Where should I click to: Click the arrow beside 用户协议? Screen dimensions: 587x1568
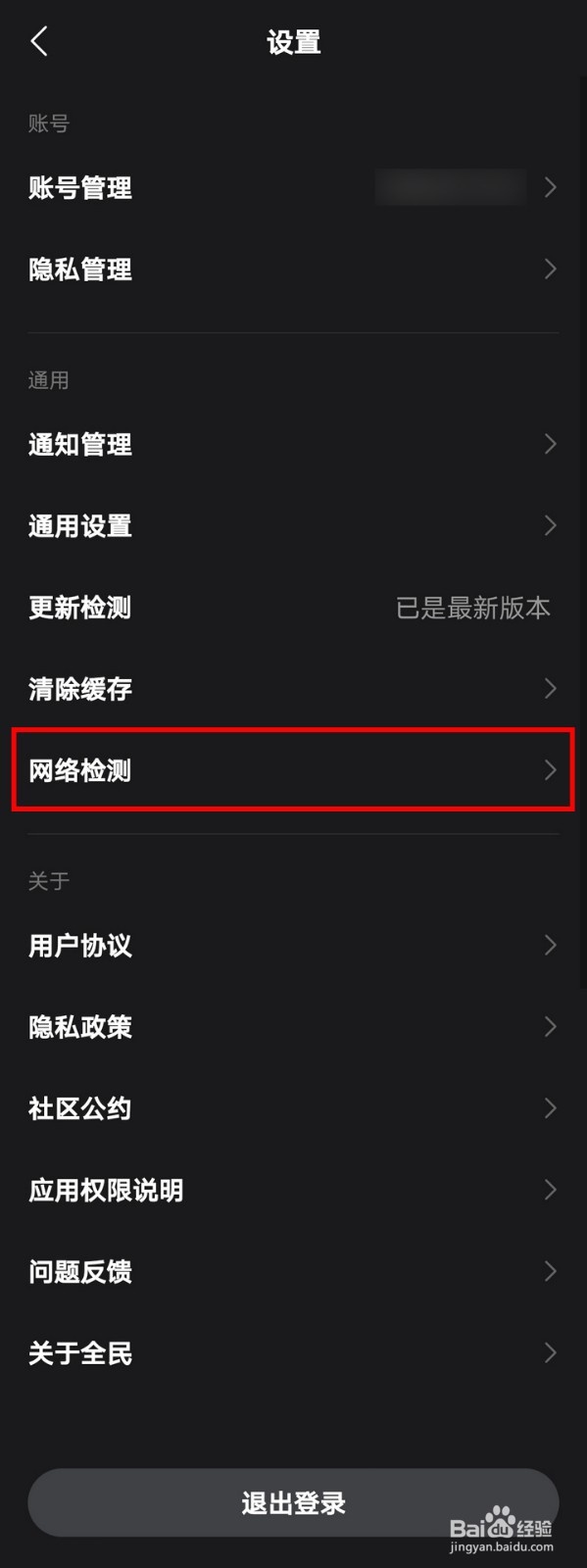550,945
